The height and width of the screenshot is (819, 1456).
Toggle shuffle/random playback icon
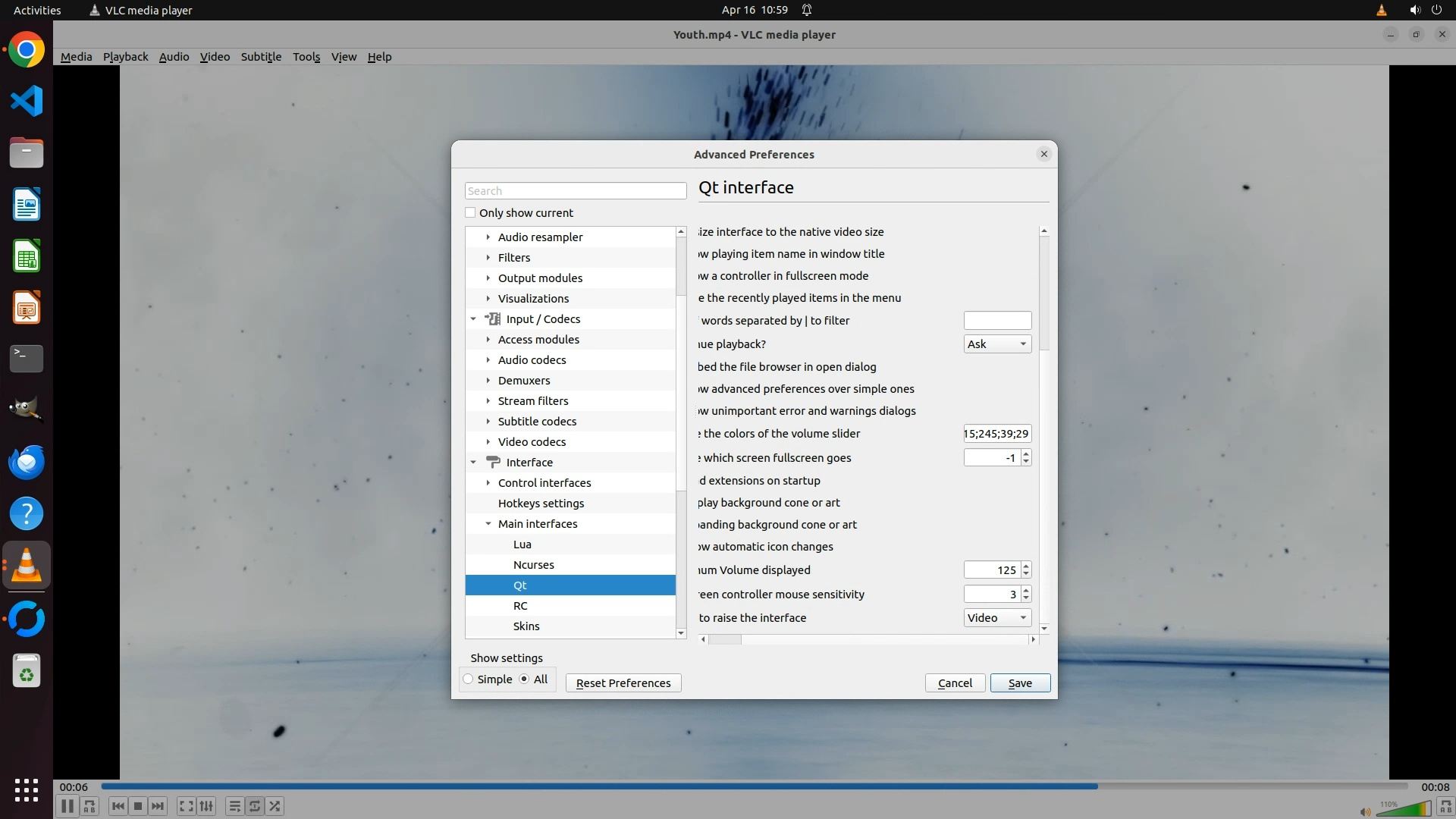pos(275,806)
